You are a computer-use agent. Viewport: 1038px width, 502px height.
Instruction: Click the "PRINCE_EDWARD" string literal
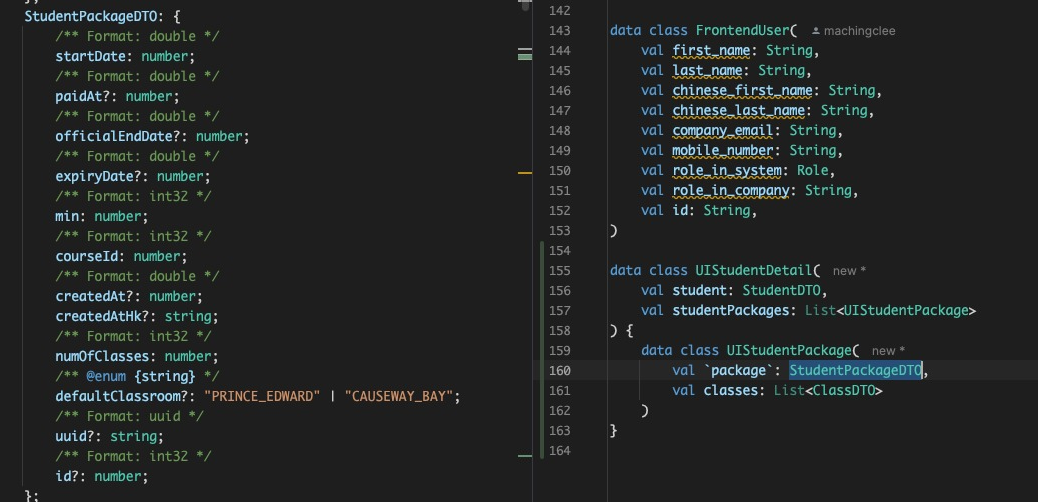pyautogui.click(x=262, y=396)
